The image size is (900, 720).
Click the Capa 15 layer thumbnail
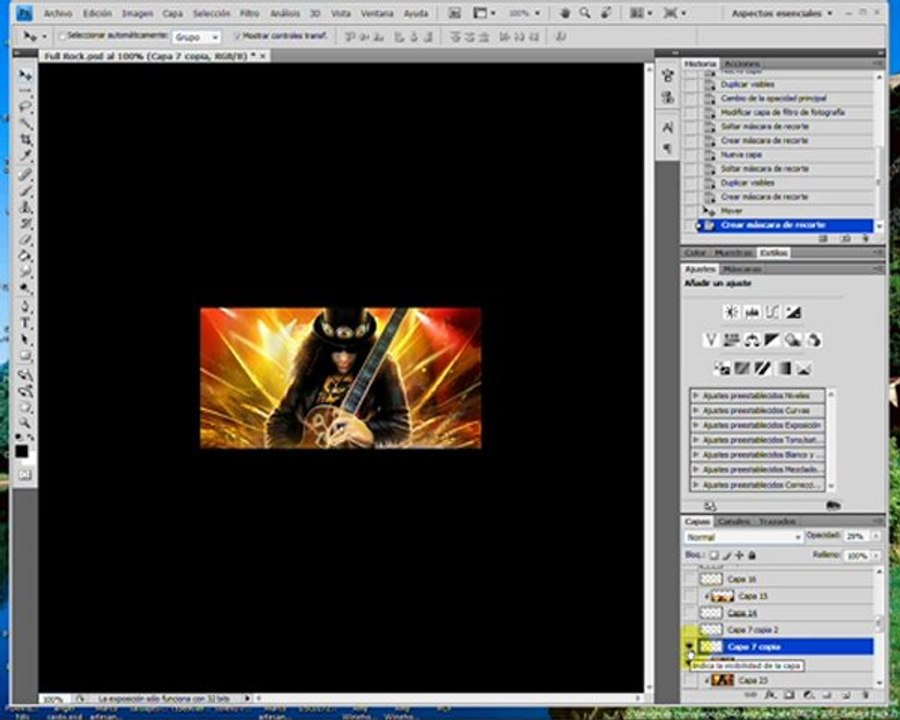(723, 596)
